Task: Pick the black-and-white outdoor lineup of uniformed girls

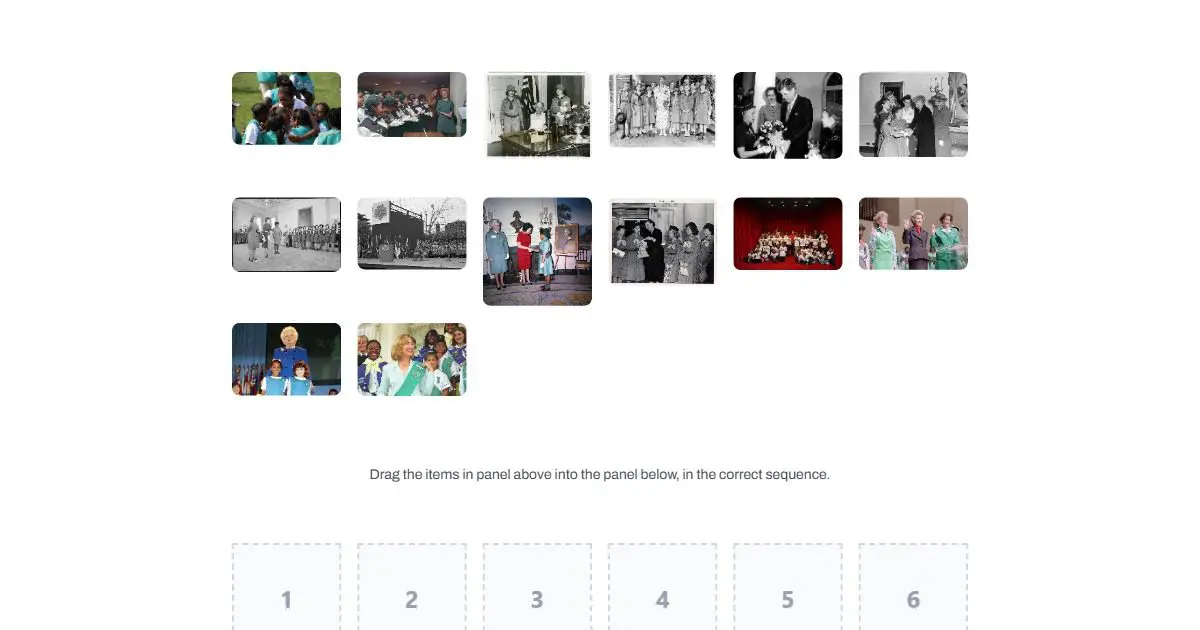Action: 662,110
